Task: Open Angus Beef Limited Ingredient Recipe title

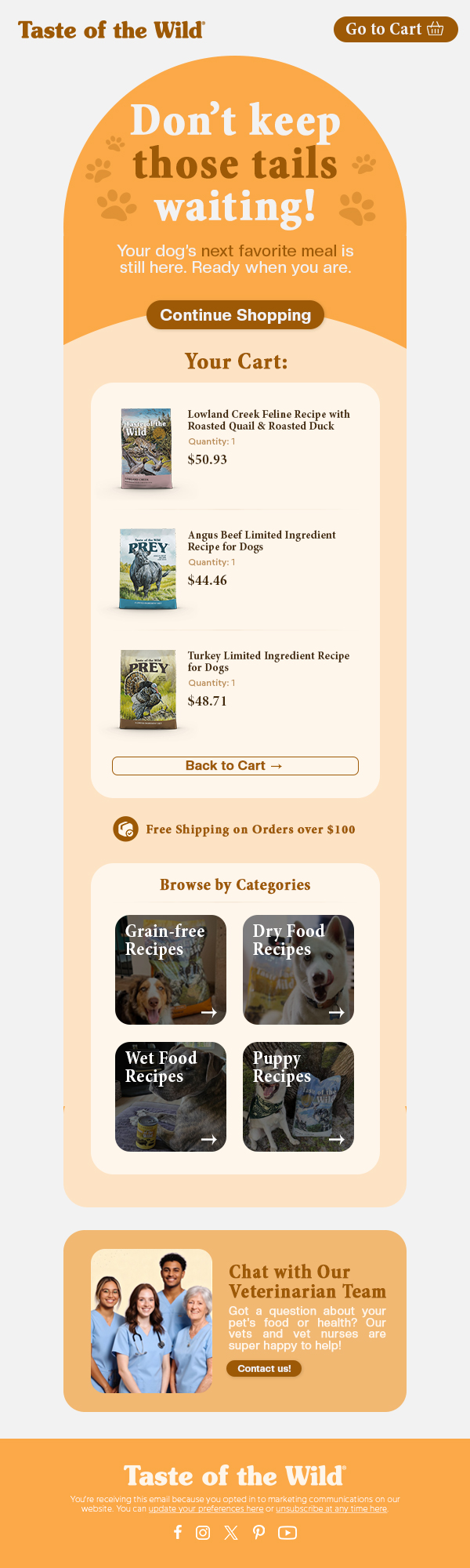Action: (x=262, y=540)
